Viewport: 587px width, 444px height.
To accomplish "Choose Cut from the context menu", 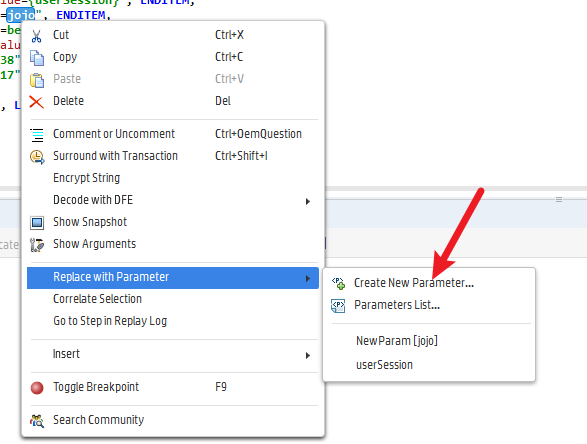I will click(x=173, y=35).
